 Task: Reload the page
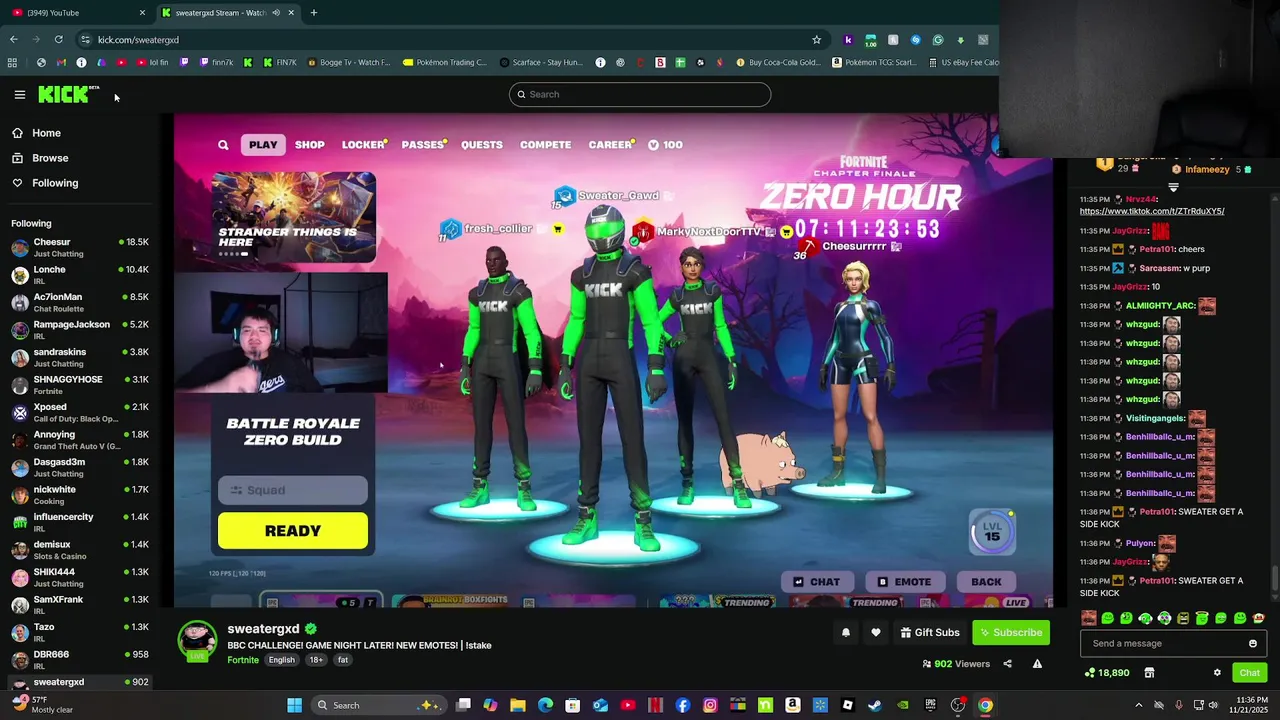59,40
